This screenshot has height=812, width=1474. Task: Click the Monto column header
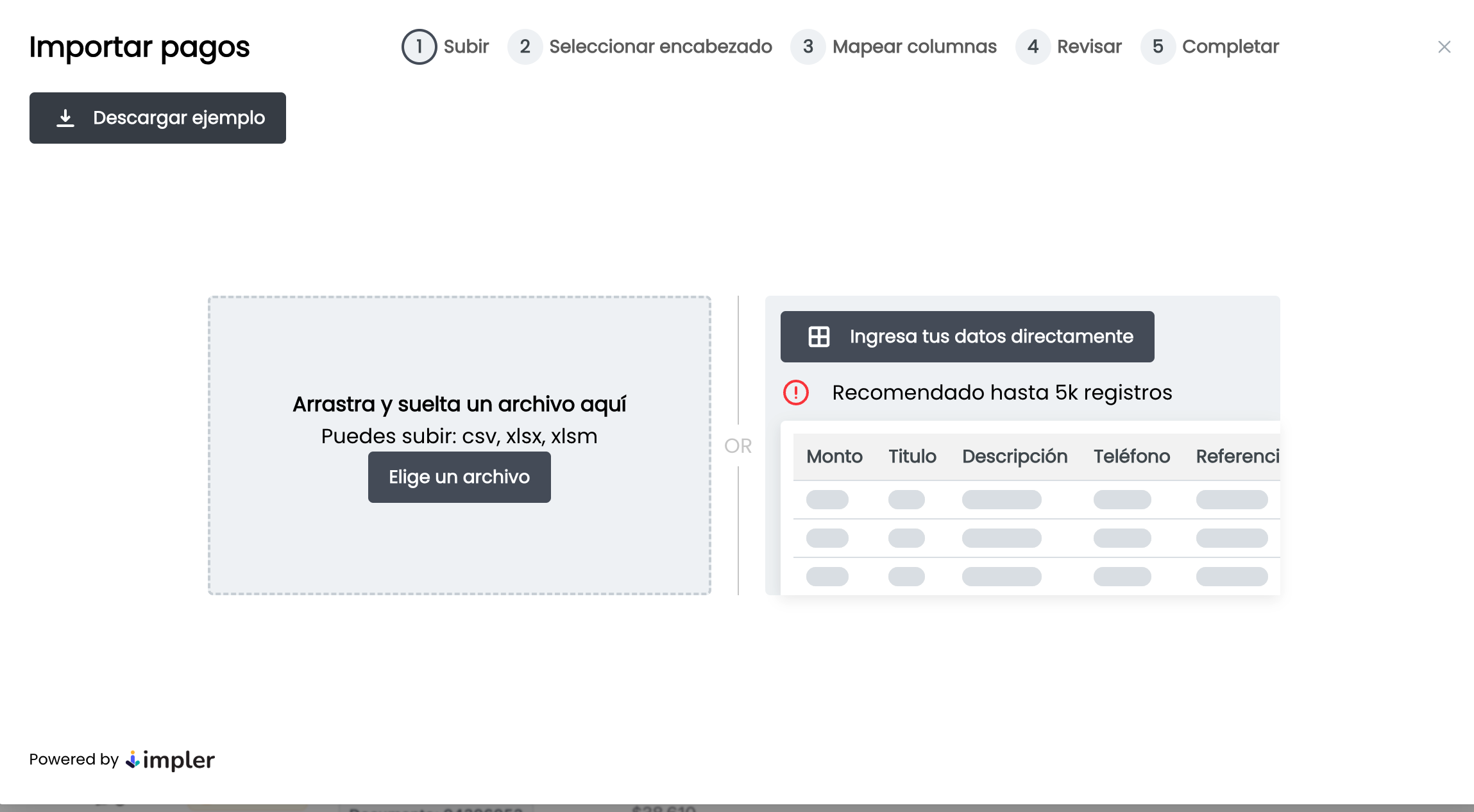[x=834, y=456]
